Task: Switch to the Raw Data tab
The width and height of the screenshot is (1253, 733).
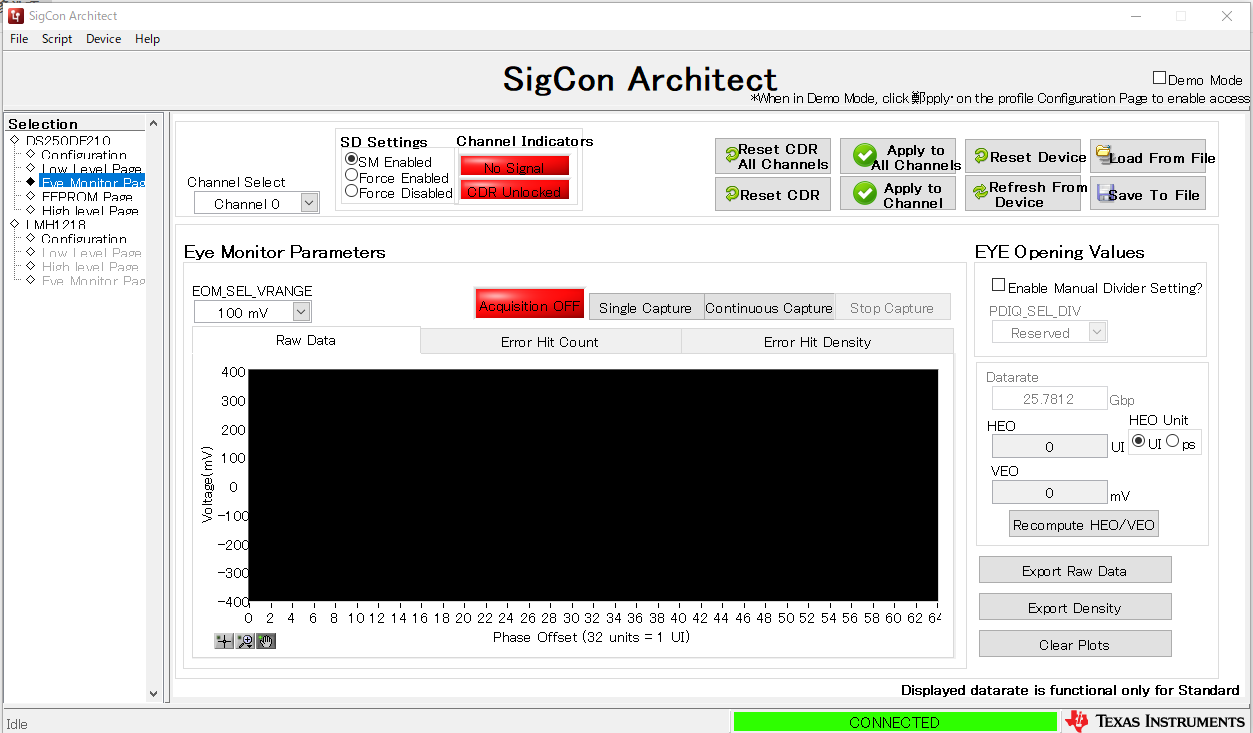Action: tap(306, 340)
